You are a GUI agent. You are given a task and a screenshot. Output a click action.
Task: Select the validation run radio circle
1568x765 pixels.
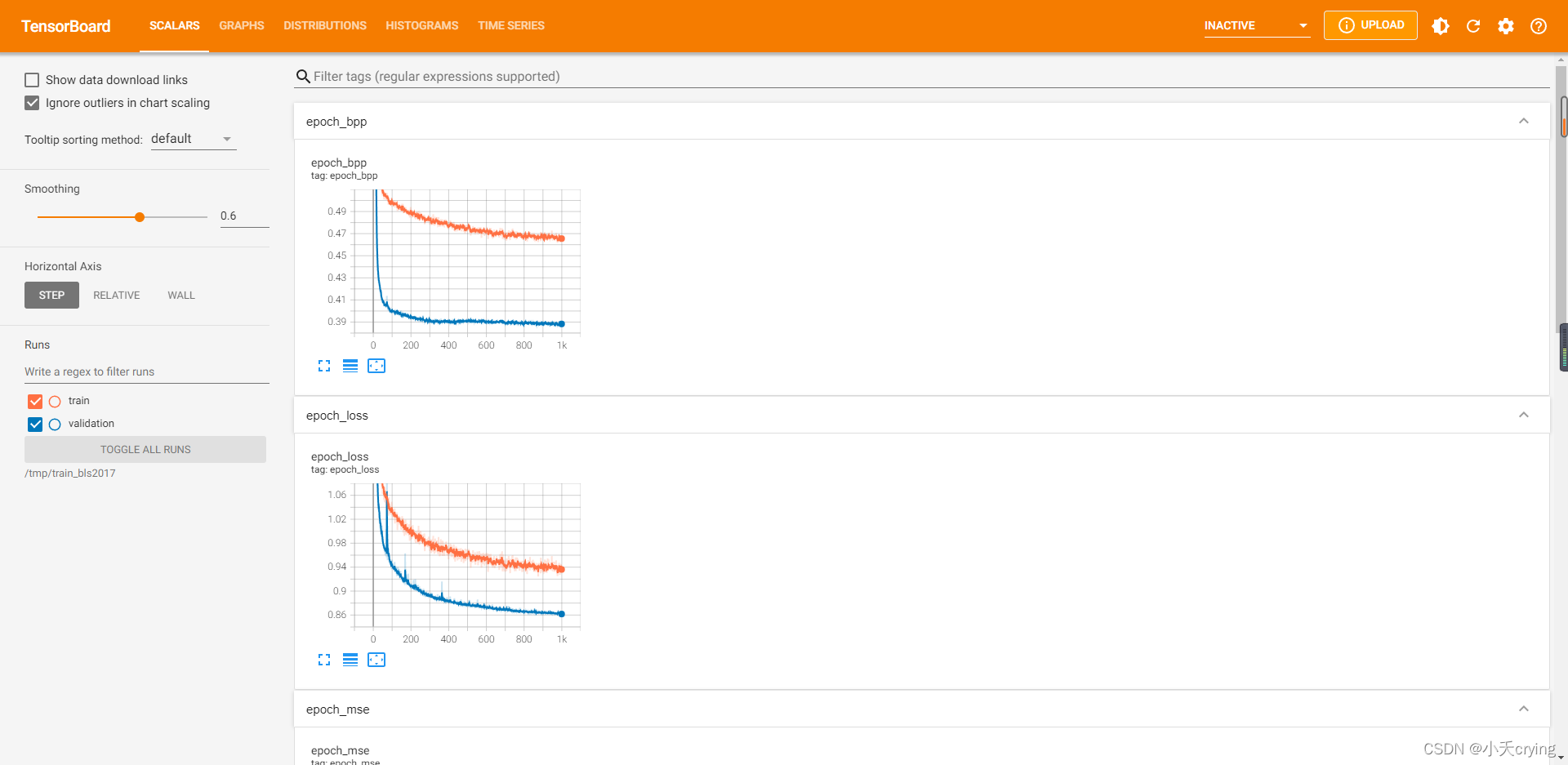point(55,425)
